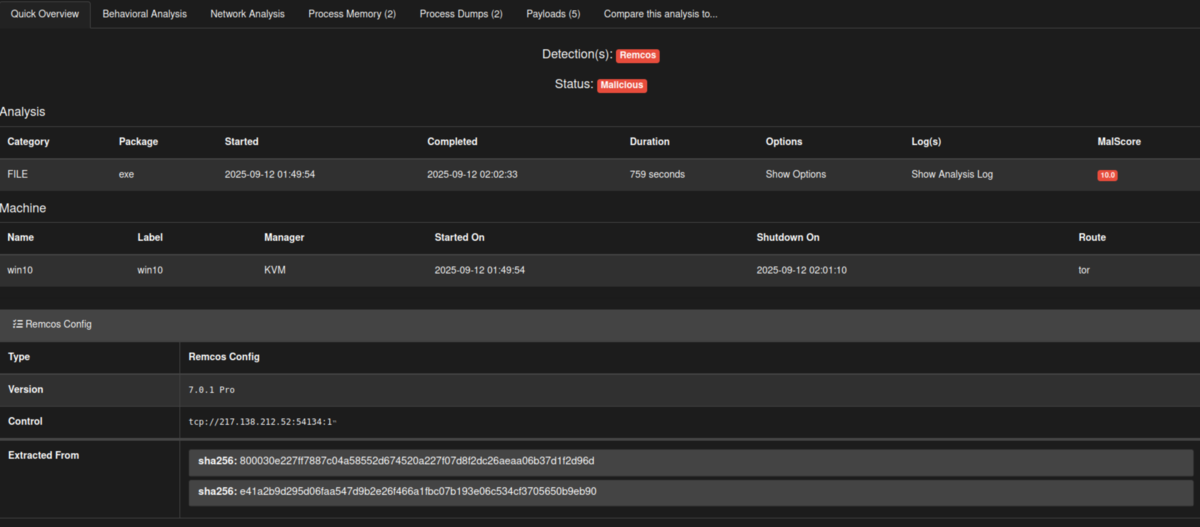Click the Shutdown On time 2025-09-12 02:01:10

(x=802, y=270)
